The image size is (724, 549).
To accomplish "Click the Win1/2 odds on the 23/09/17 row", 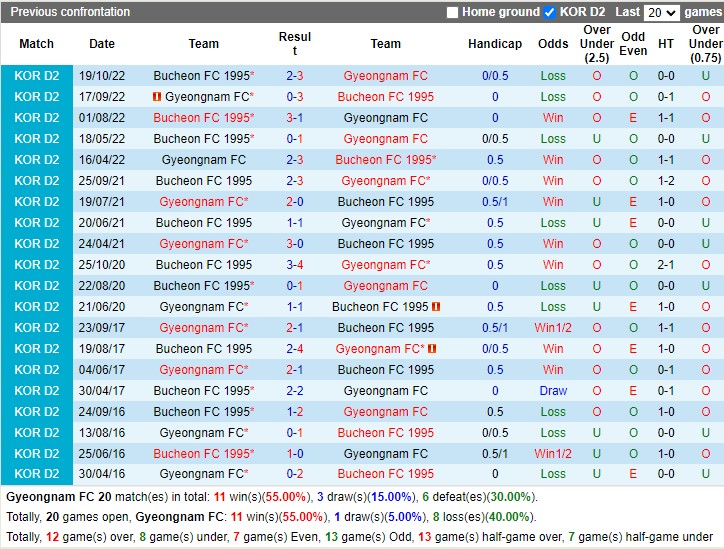I will pyautogui.click(x=553, y=328).
